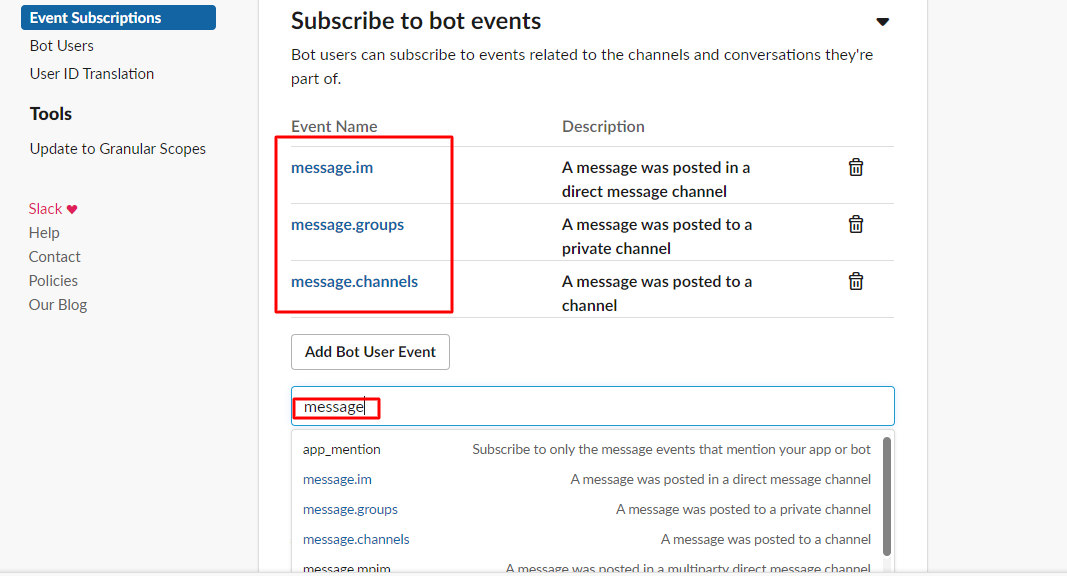
Task: Collapse the Subscribe to bot events section
Action: coord(882,22)
